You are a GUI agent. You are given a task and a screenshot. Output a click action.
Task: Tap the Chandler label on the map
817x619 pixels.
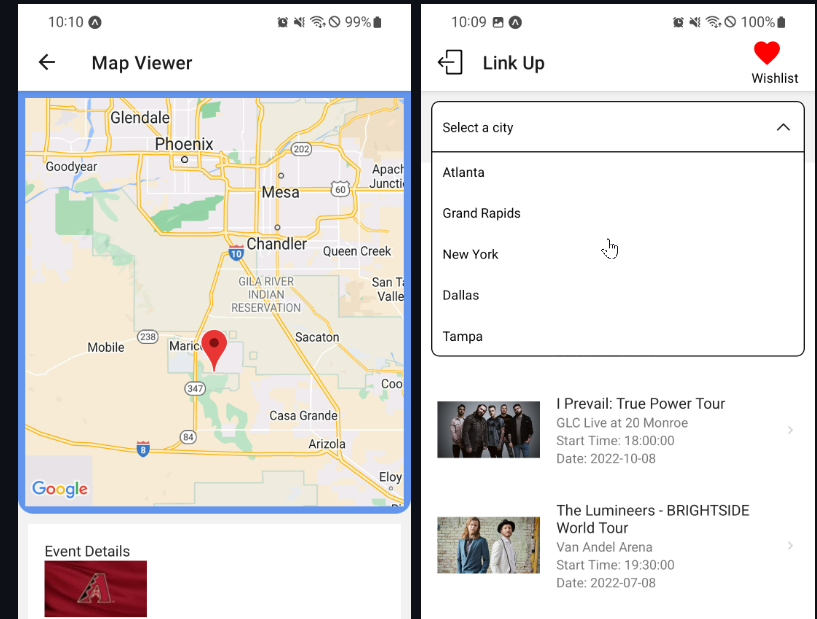pyautogui.click(x=277, y=244)
